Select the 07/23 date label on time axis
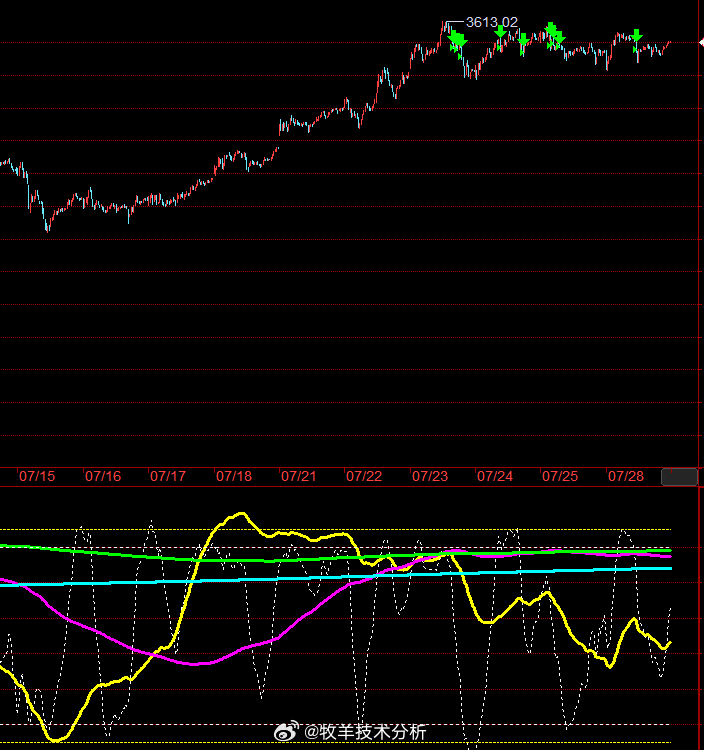704x750 pixels. (430, 476)
